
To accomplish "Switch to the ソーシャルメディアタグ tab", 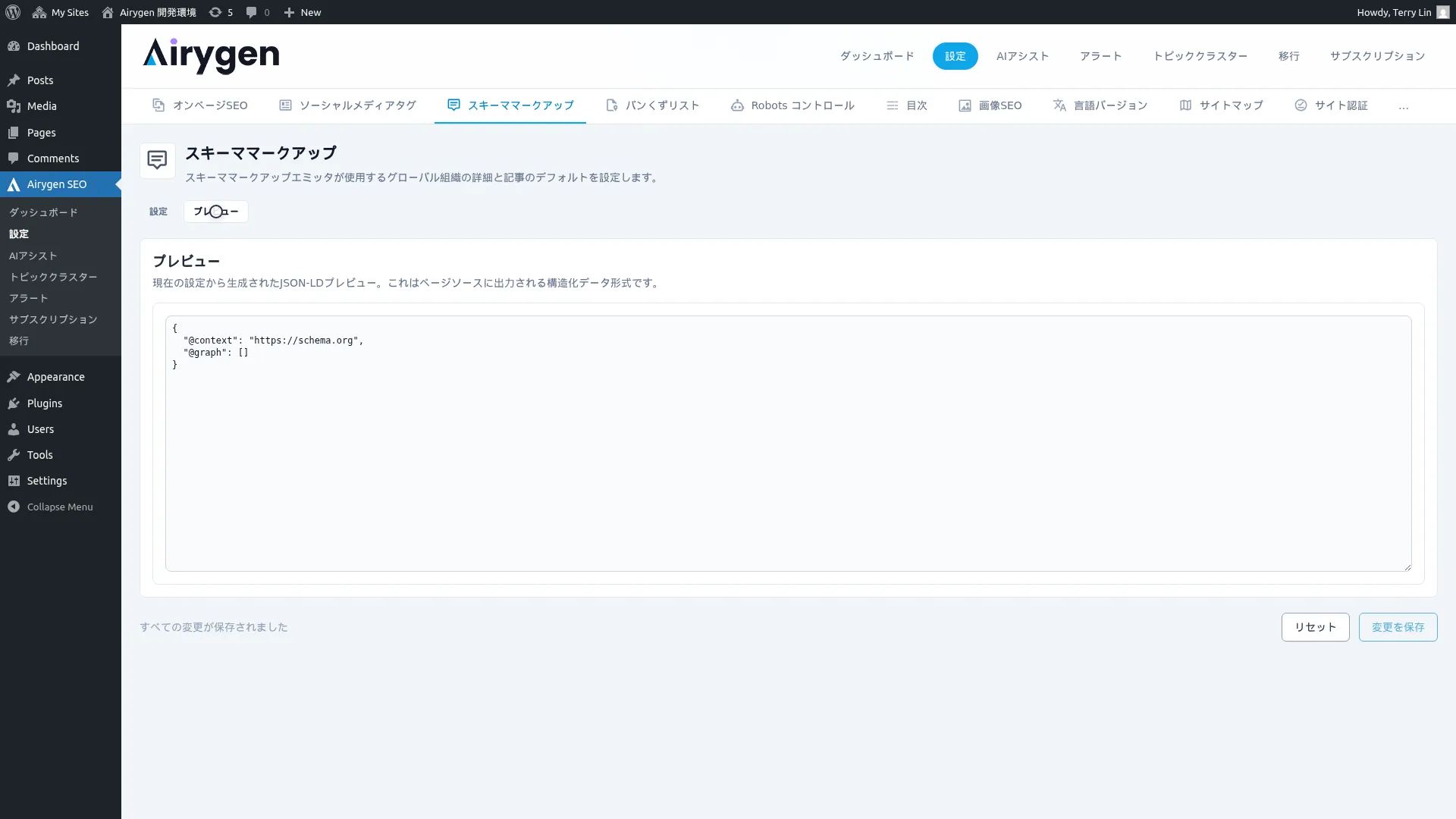I will coord(347,105).
